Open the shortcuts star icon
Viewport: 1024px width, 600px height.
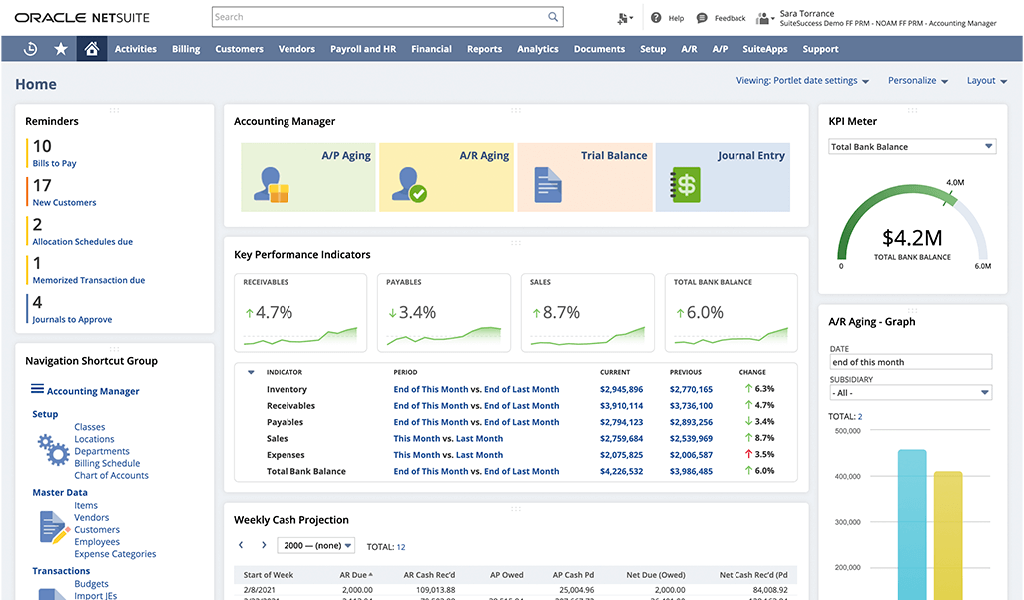(x=60, y=48)
